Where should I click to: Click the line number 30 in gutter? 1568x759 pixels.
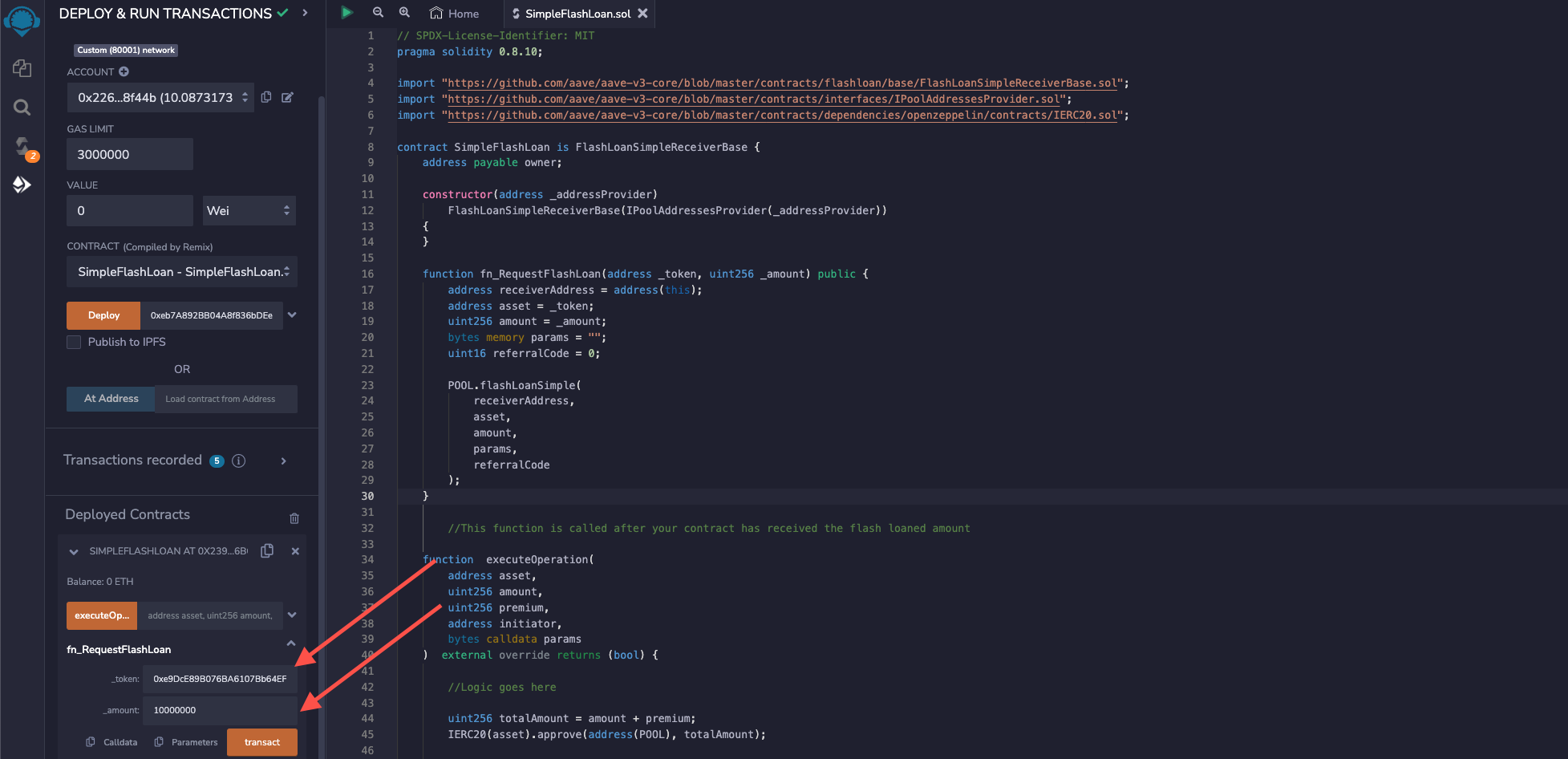(x=367, y=496)
